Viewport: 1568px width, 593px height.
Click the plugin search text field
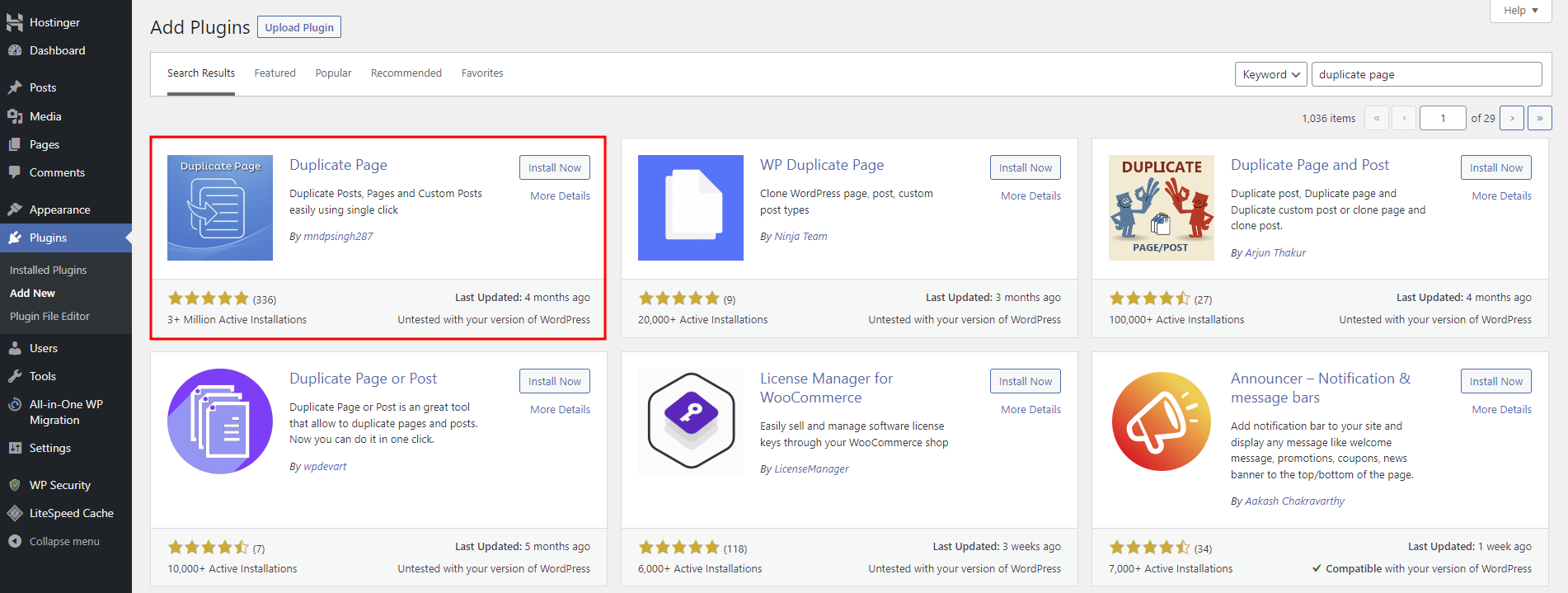pyautogui.click(x=1426, y=74)
